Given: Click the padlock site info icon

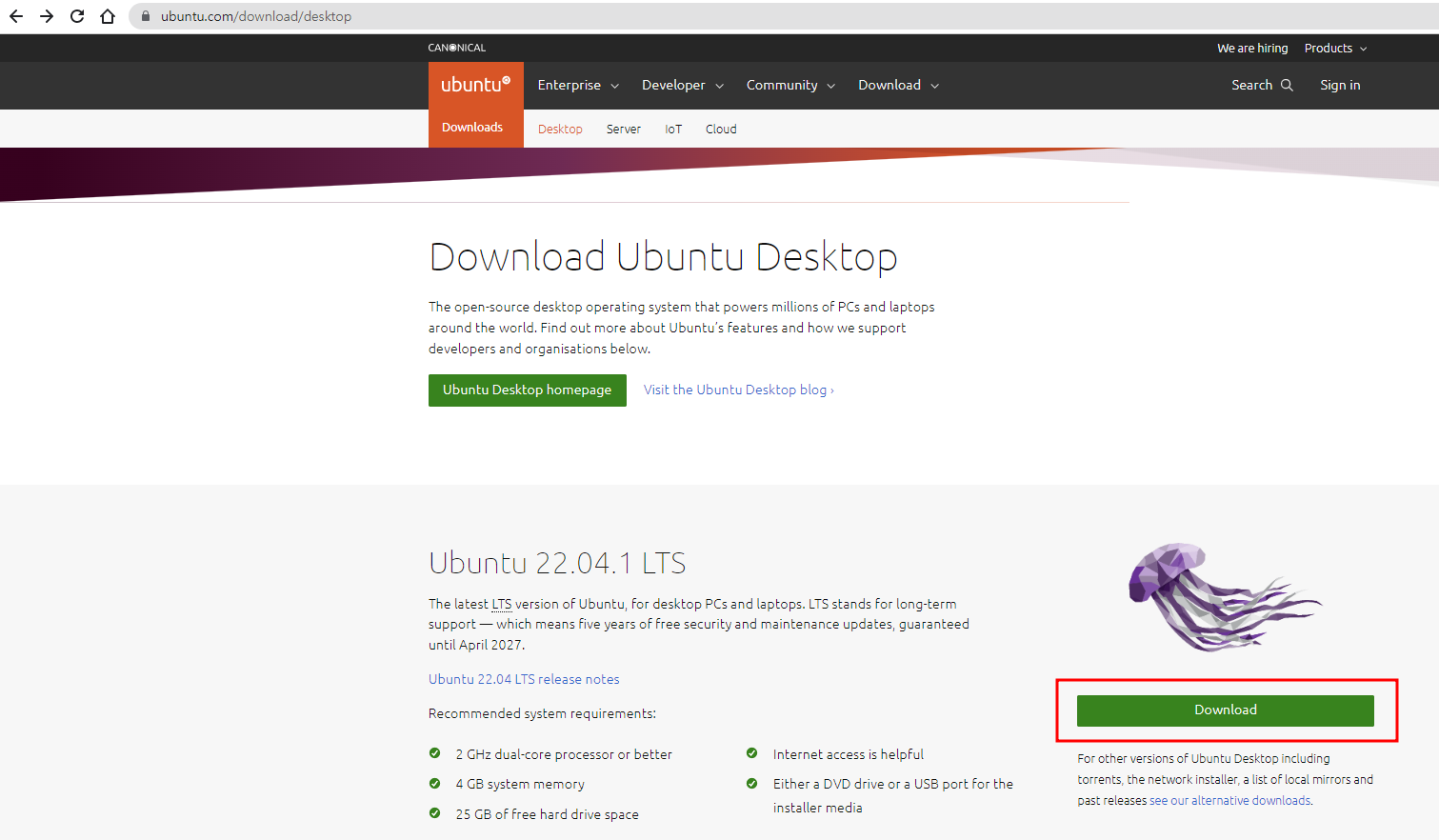Looking at the screenshot, I should tap(146, 16).
